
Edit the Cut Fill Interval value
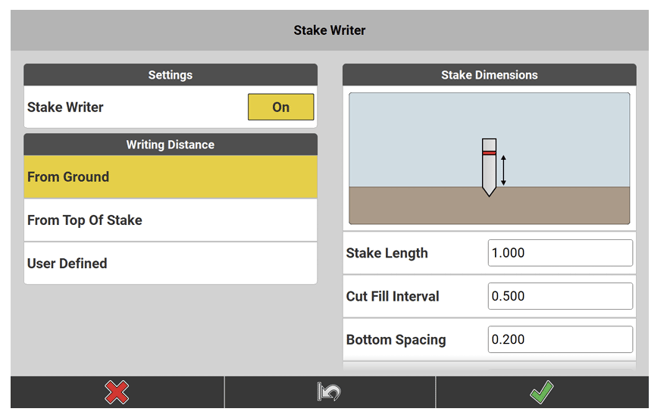tap(560, 296)
